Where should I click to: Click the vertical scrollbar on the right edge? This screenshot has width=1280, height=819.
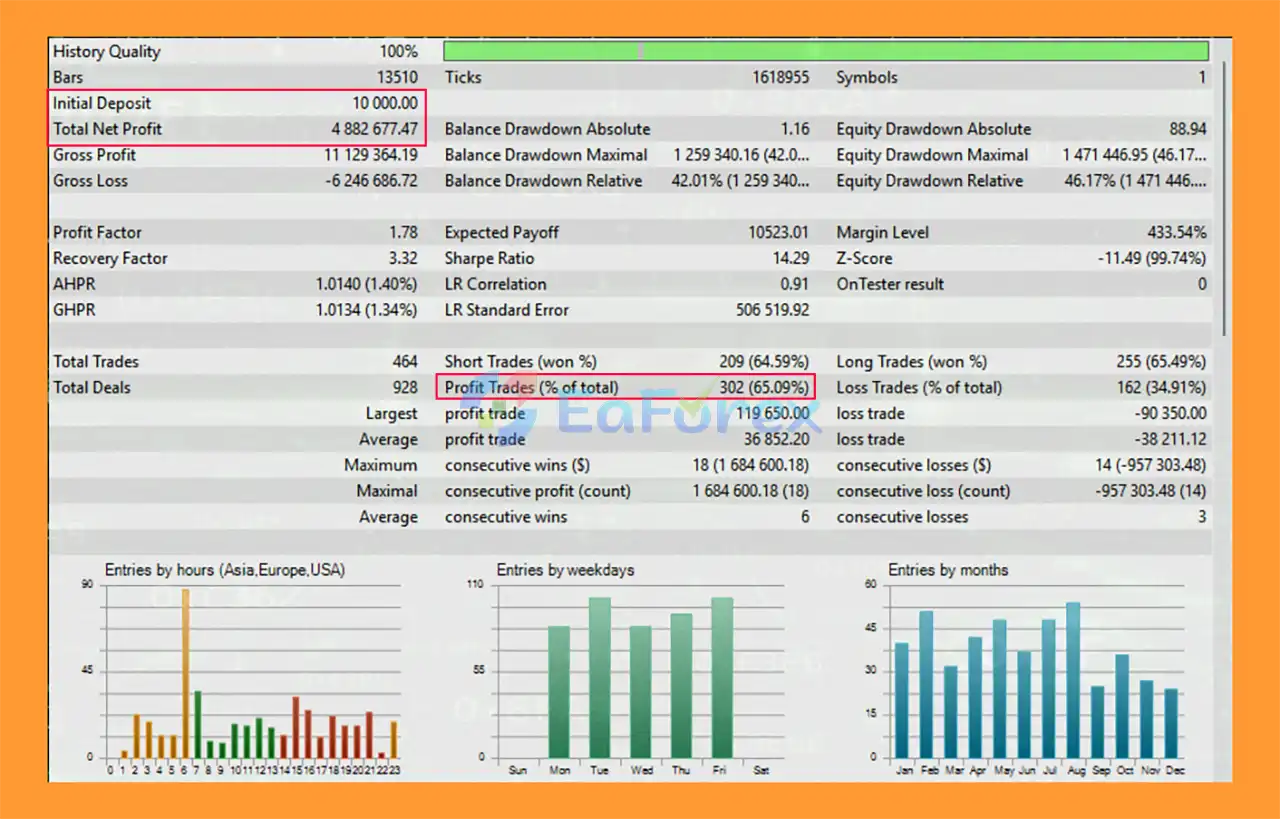(x=1223, y=200)
